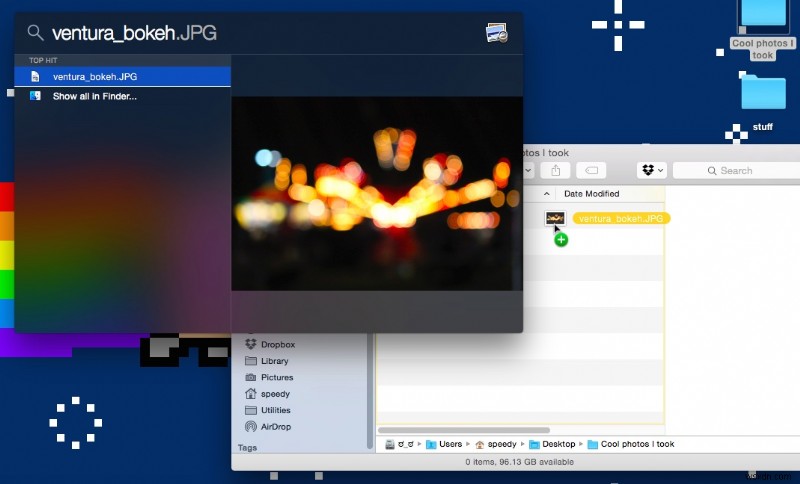This screenshot has width=800, height=484.
Task: Click the Library folder icon in sidebar
Action: (251, 361)
